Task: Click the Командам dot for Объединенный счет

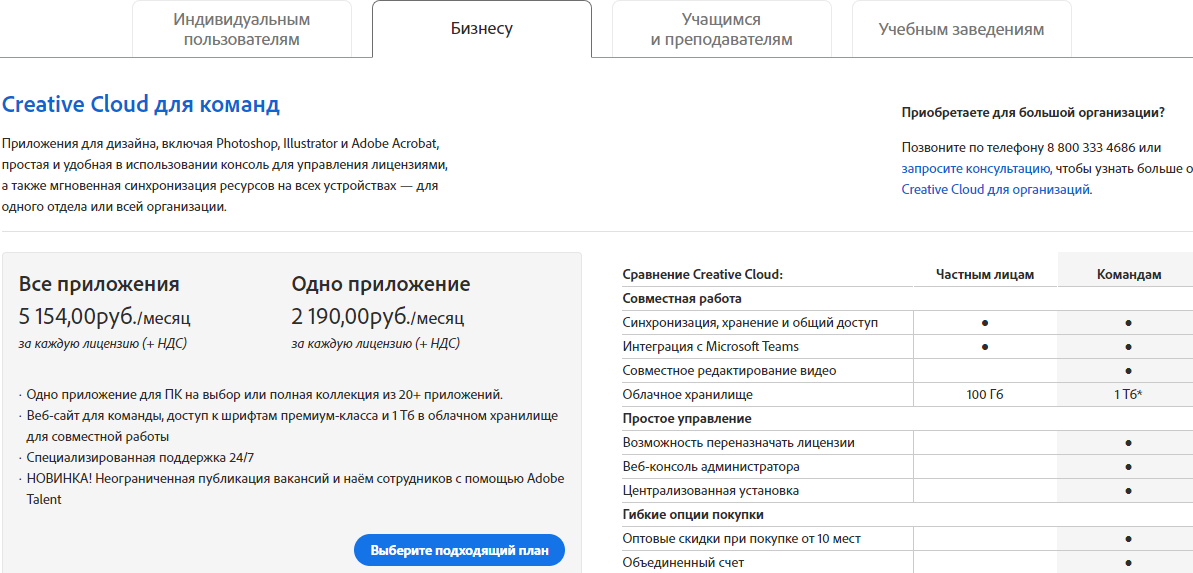Action: (x=1128, y=562)
